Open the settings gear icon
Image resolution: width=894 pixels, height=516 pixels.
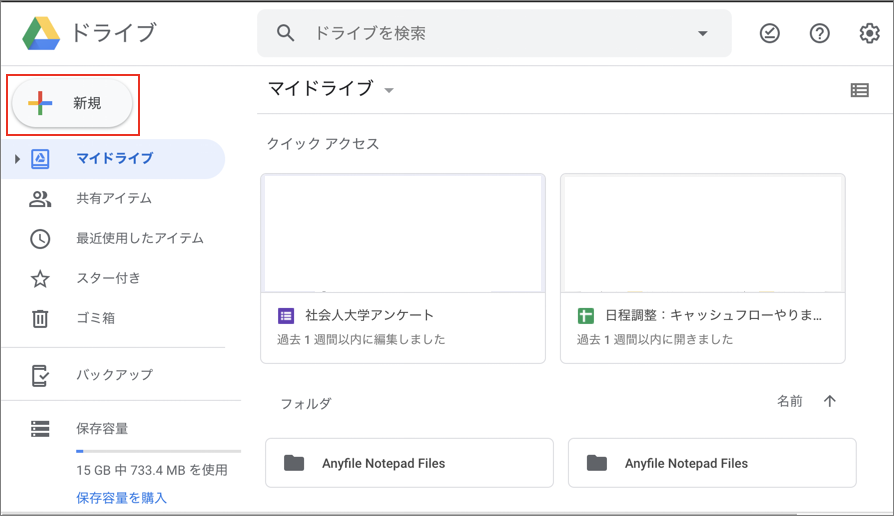pos(869,33)
